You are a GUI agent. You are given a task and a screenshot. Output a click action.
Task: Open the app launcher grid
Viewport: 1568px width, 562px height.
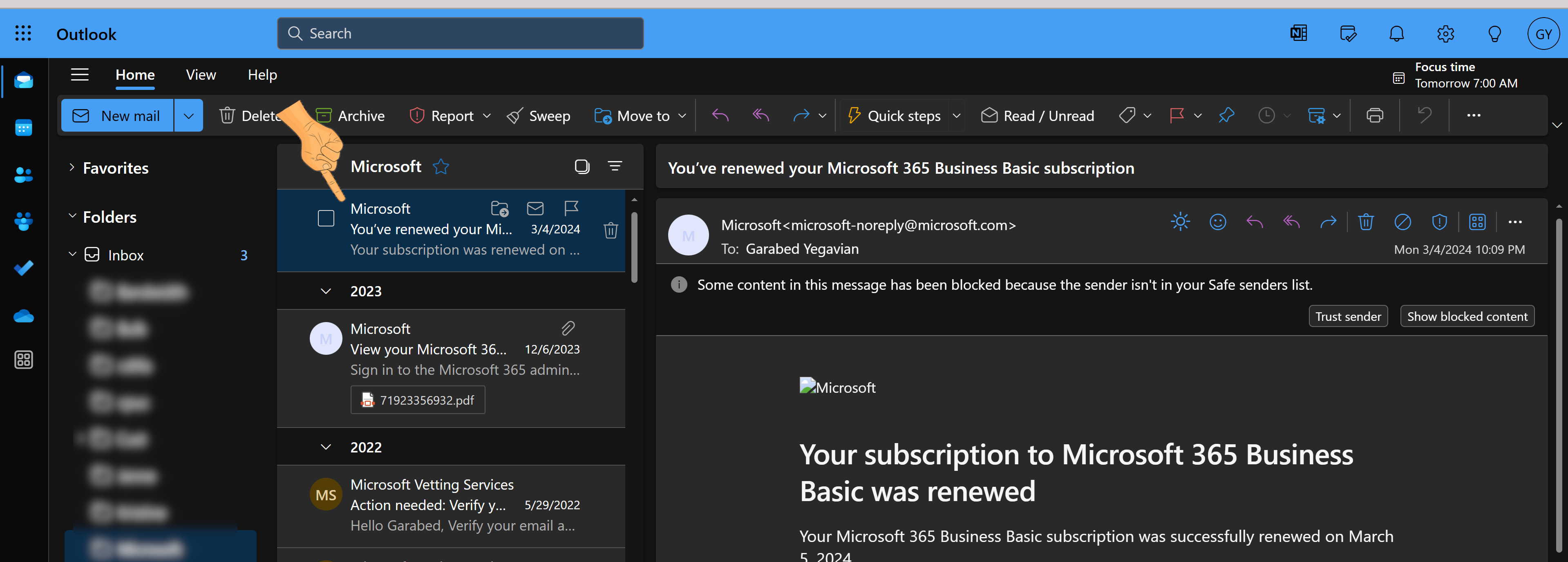(x=23, y=34)
